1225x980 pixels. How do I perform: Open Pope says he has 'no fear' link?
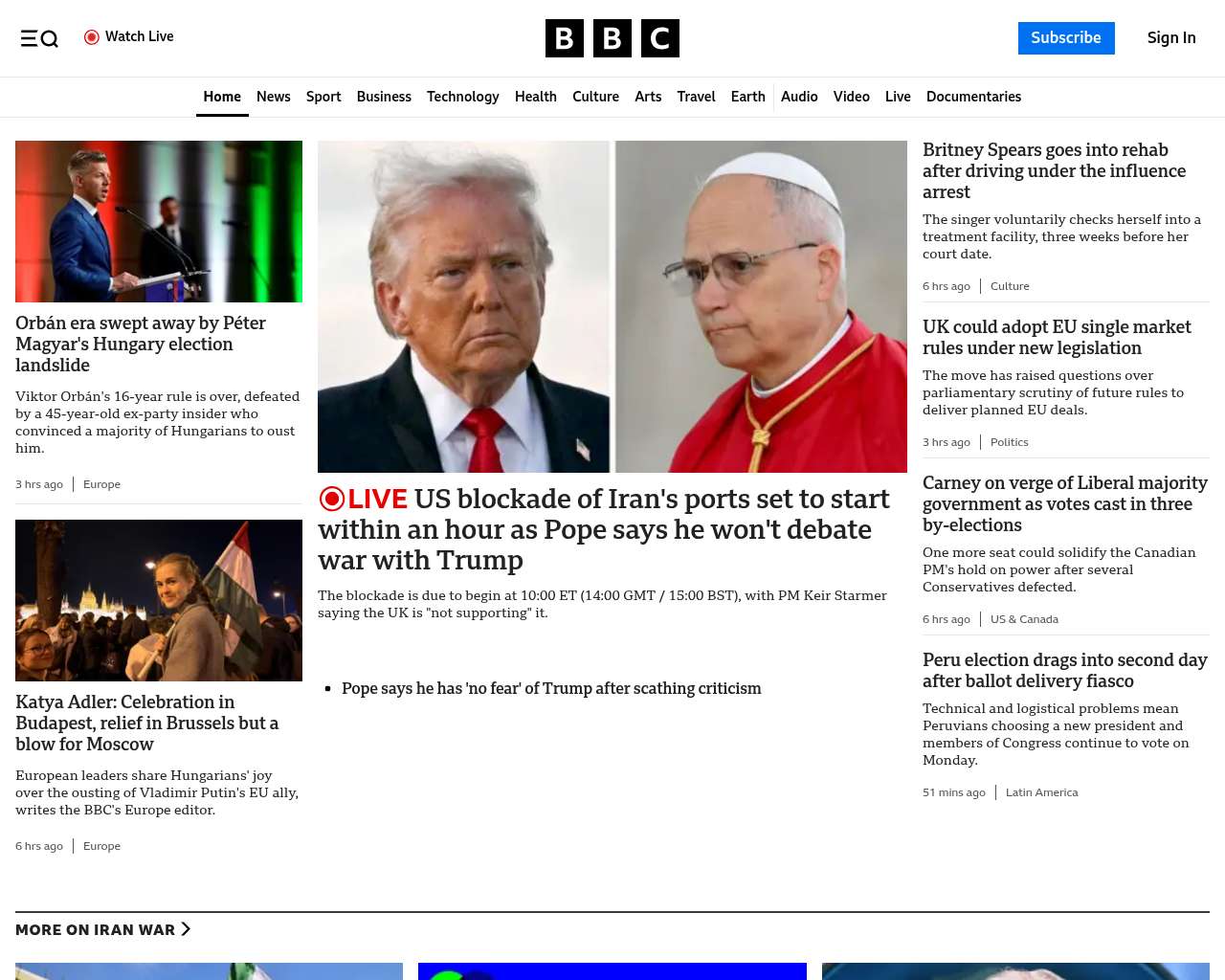pos(551,688)
